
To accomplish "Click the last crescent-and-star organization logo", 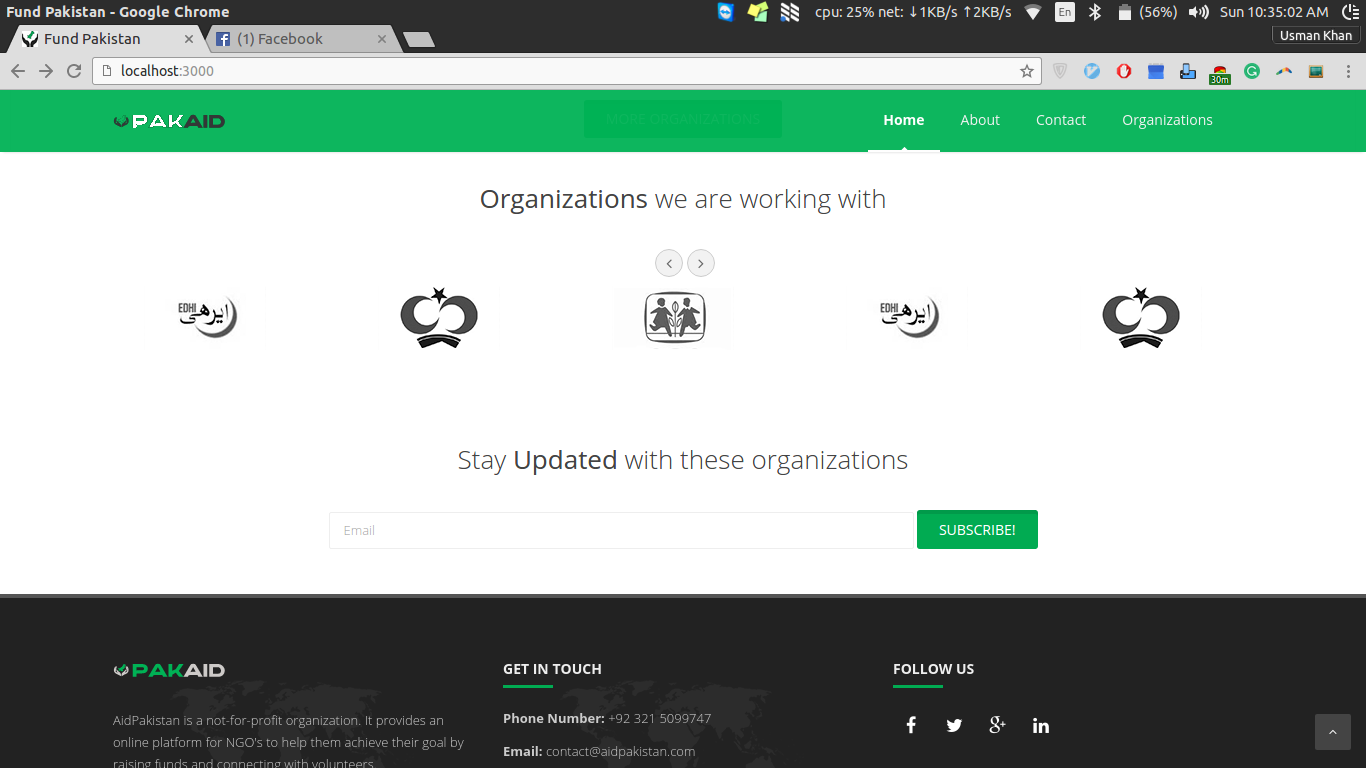I will click(1141, 317).
